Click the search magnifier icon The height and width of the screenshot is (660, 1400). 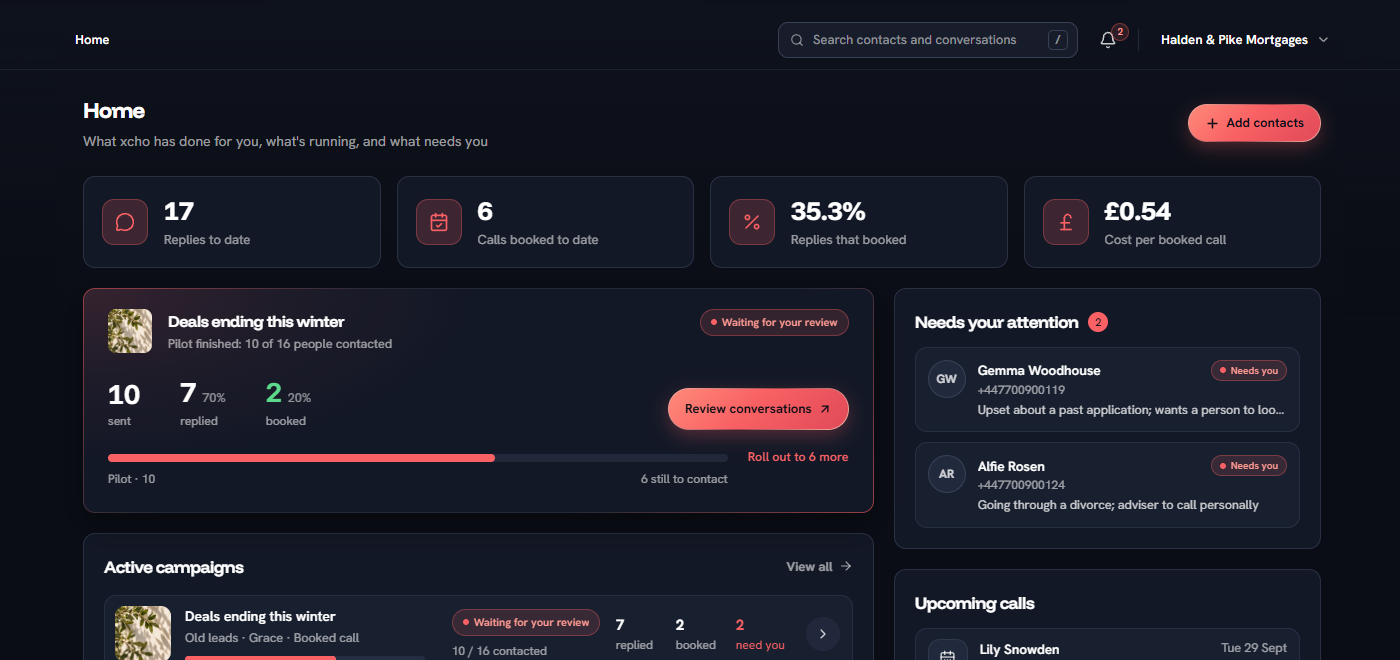(797, 40)
